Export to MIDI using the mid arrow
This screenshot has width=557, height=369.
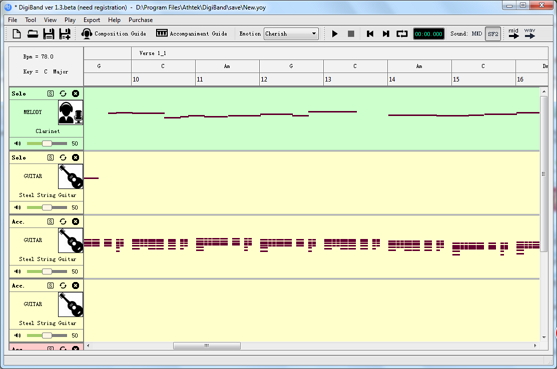pyautogui.click(x=513, y=33)
